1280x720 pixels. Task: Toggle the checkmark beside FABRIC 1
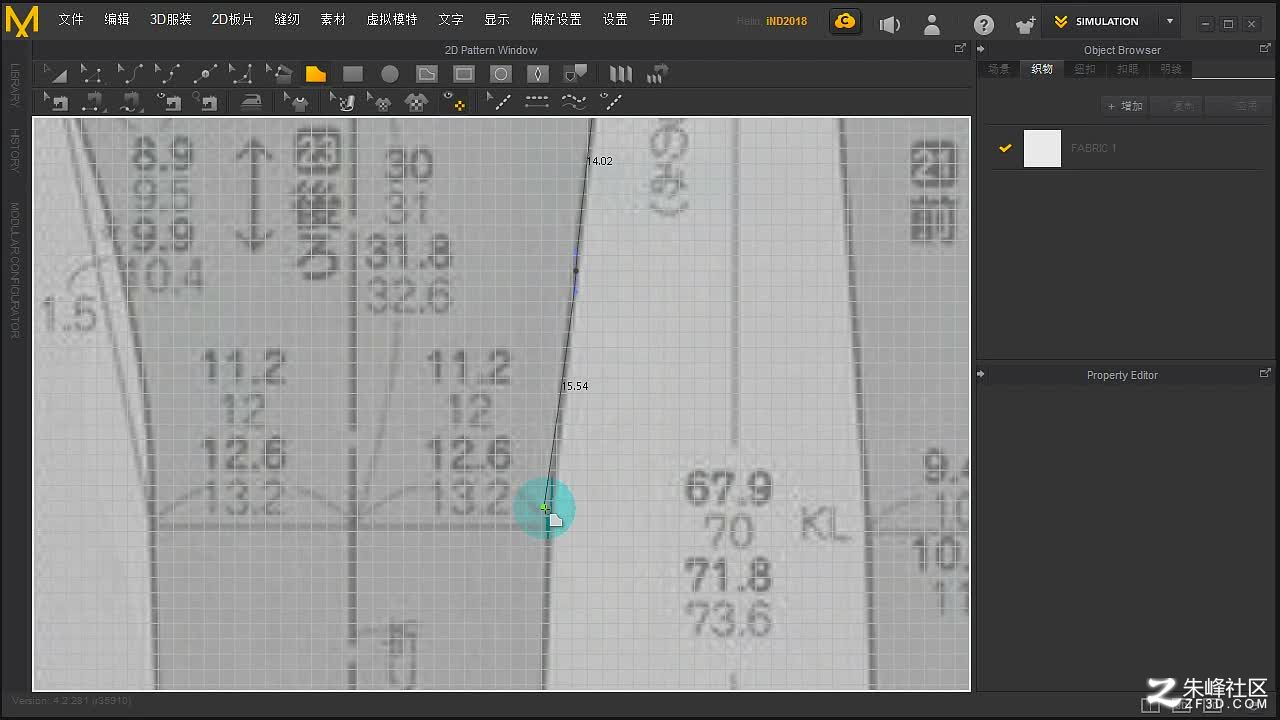click(1005, 148)
